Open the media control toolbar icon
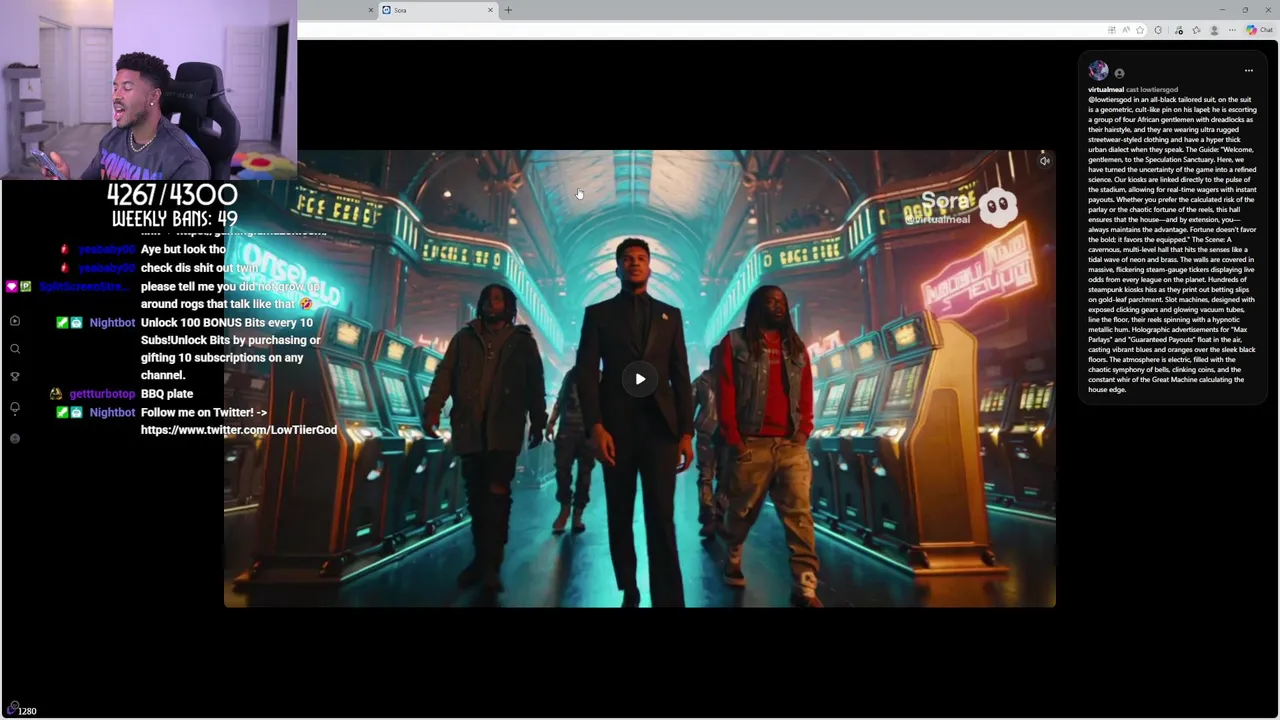This screenshot has height=720, width=1280. 1179,30
